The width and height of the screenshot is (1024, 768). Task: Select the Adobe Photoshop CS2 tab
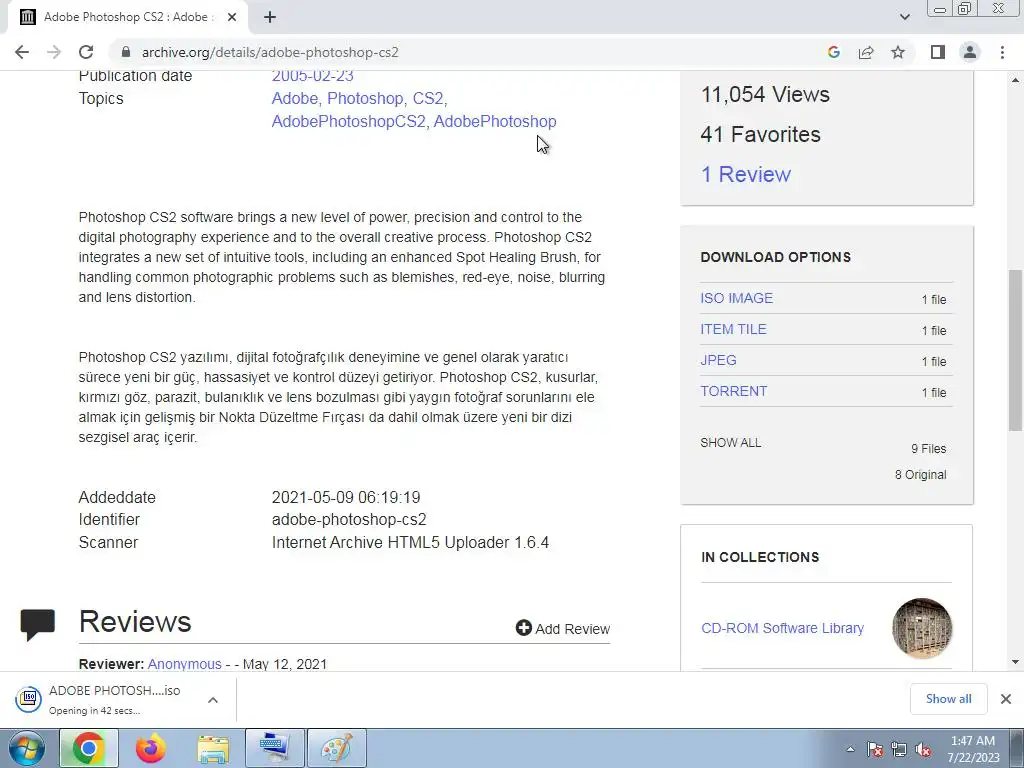(127, 17)
